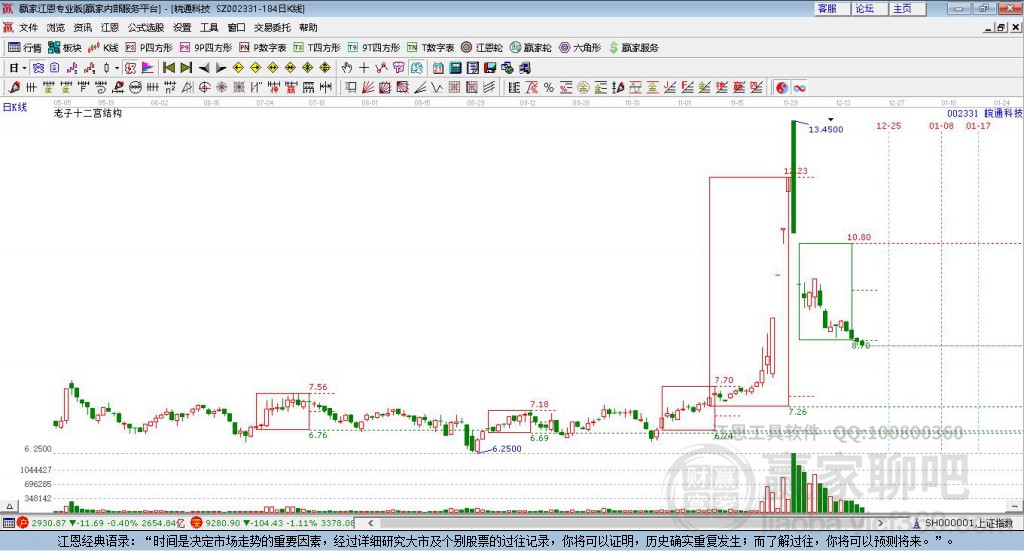The height and width of the screenshot is (551, 1024).
Task: Click the 日K线 label
Action: 15,107
